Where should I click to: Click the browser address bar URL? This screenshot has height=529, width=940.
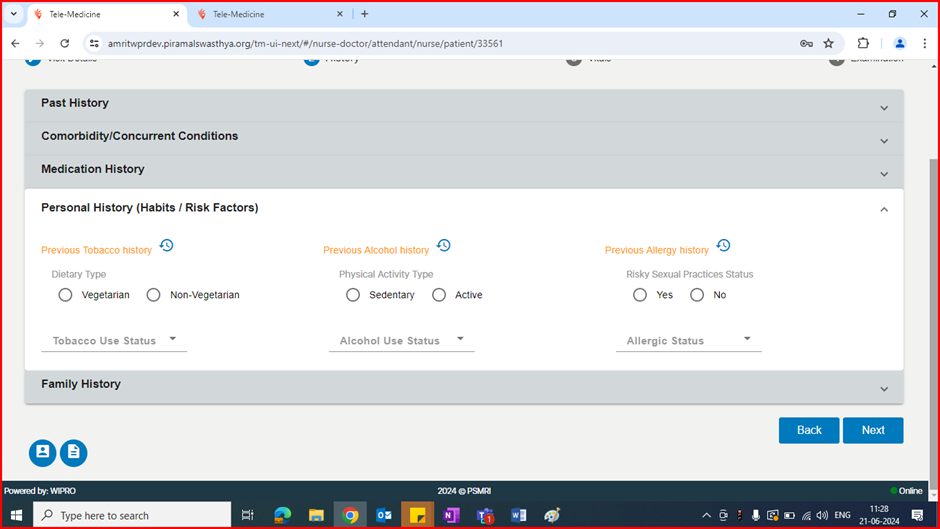[305, 43]
